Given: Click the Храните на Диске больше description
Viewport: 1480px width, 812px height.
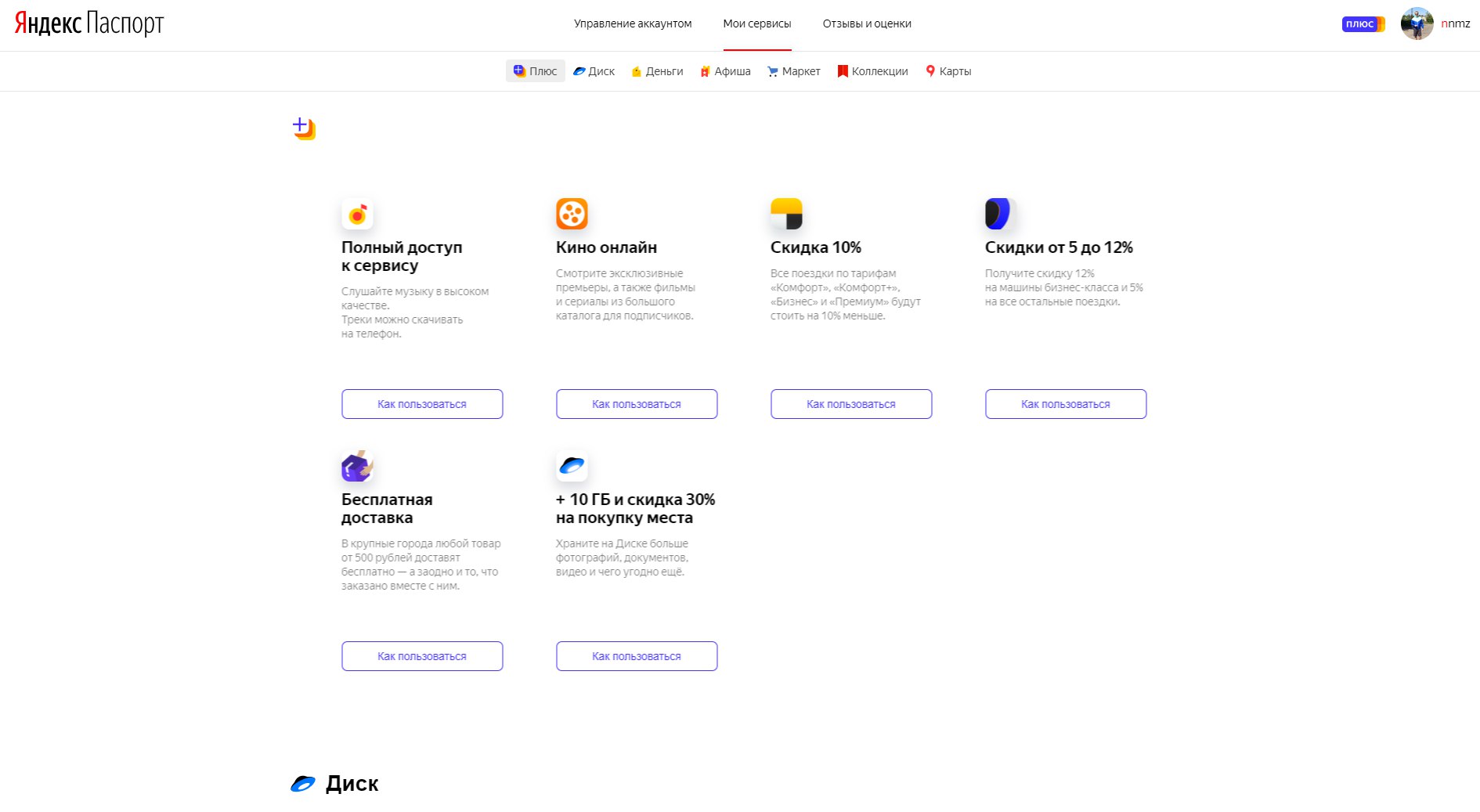Looking at the screenshot, I should 623,558.
